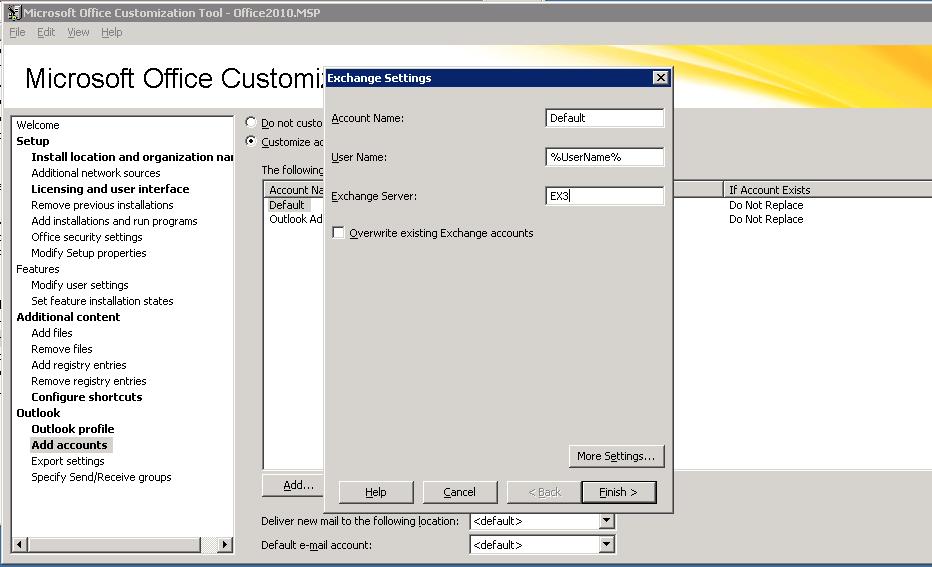Cancel the Exchange Settings dialog
The height and width of the screenshot is (567, 932).
tap(459, 492)
